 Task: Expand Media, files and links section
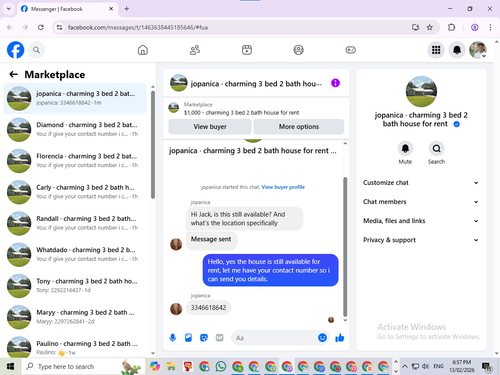pos(421,221)
